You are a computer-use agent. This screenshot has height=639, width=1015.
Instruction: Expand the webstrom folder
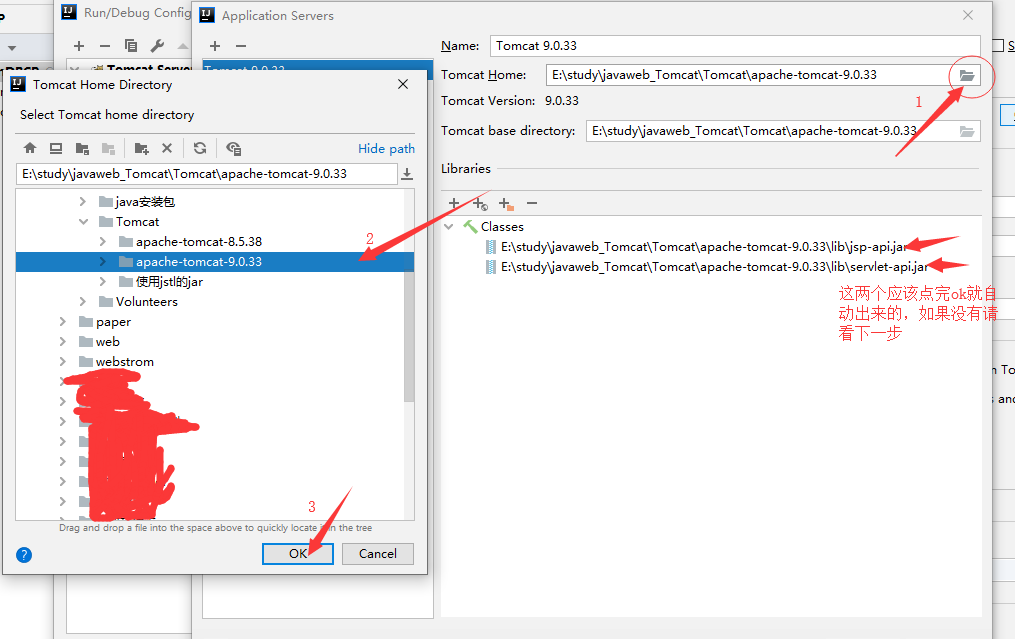point(63,363)
